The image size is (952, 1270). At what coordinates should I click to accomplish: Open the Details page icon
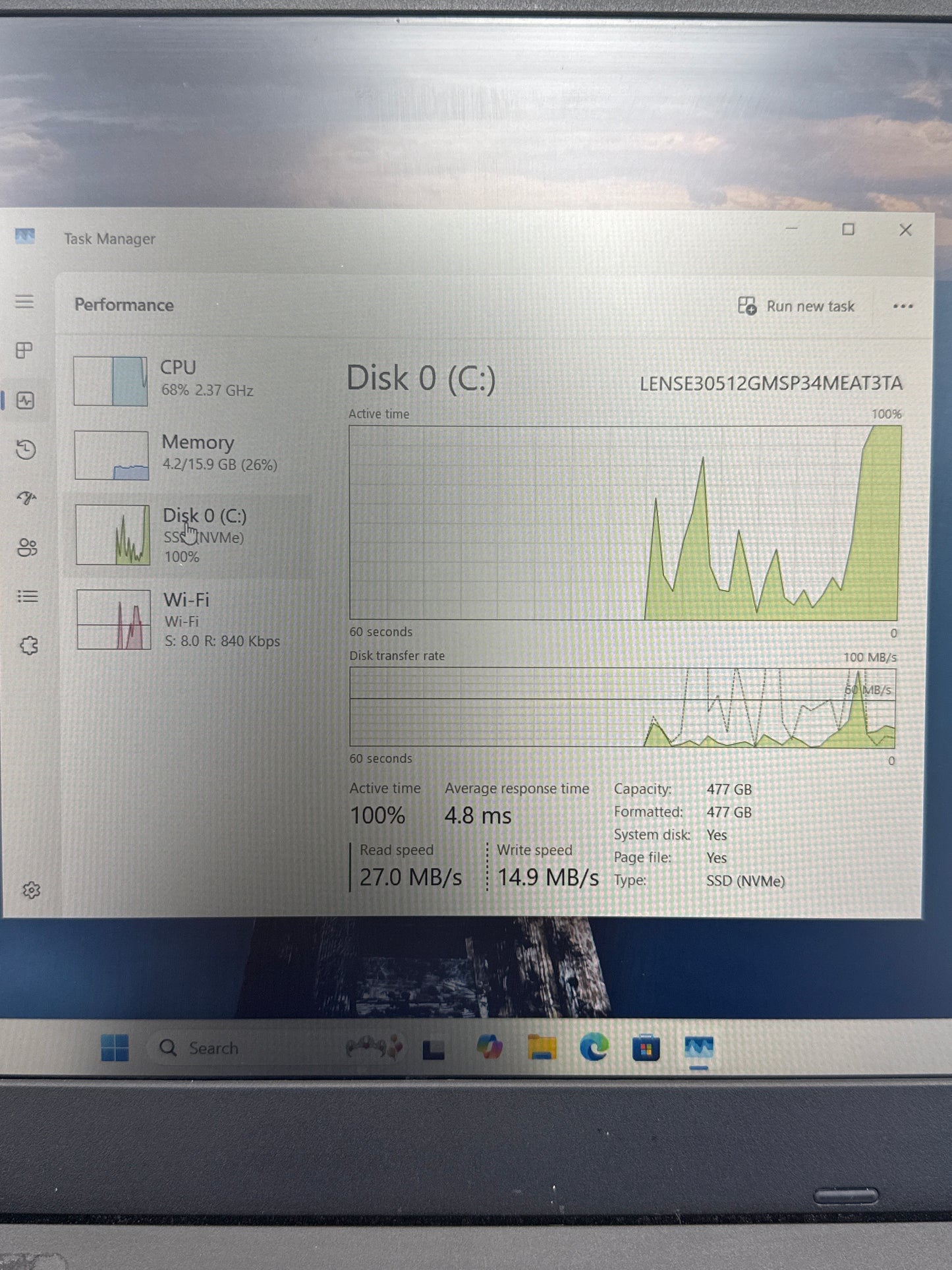click(x=28, y=596)
